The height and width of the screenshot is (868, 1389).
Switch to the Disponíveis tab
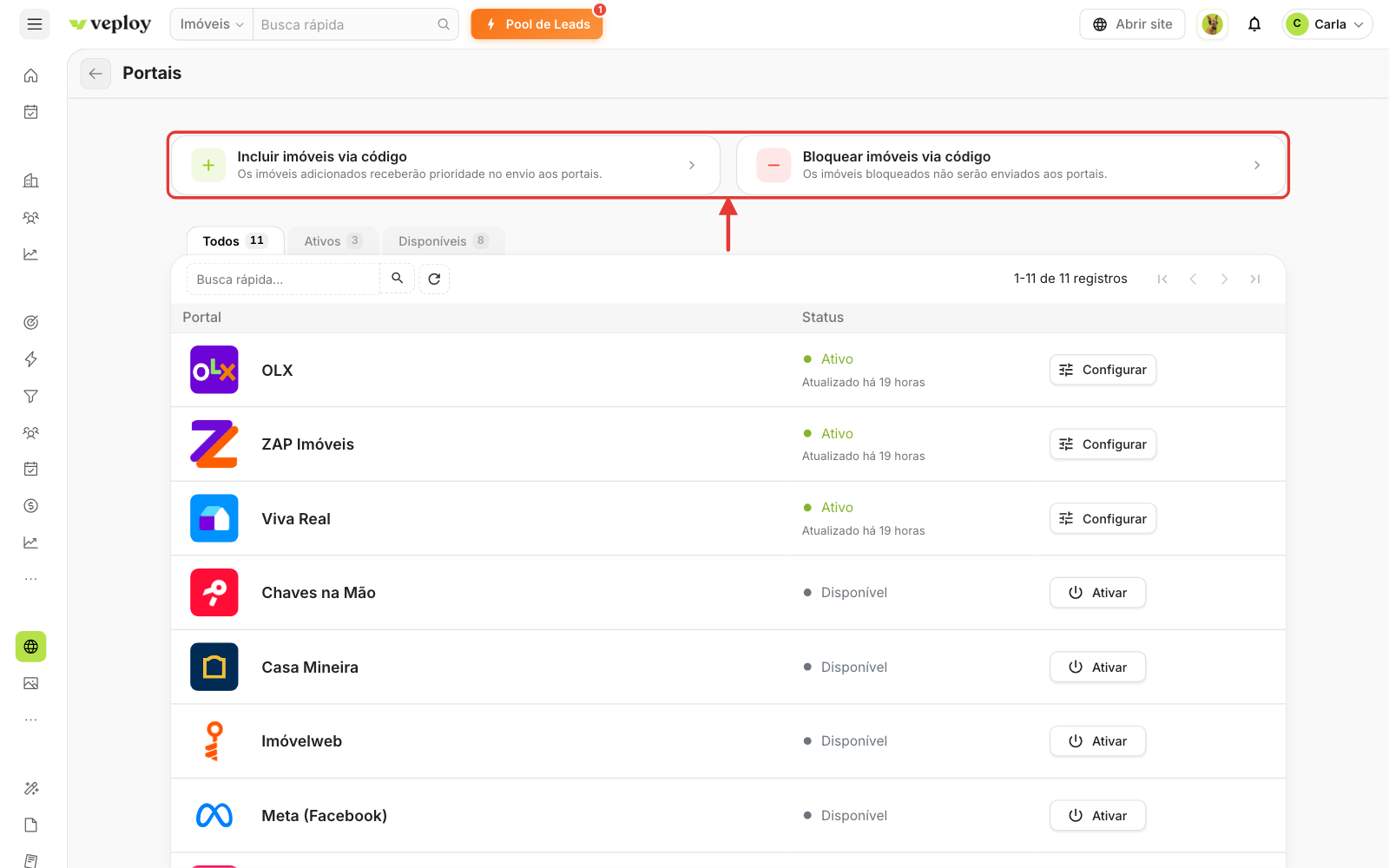point(444,241)
